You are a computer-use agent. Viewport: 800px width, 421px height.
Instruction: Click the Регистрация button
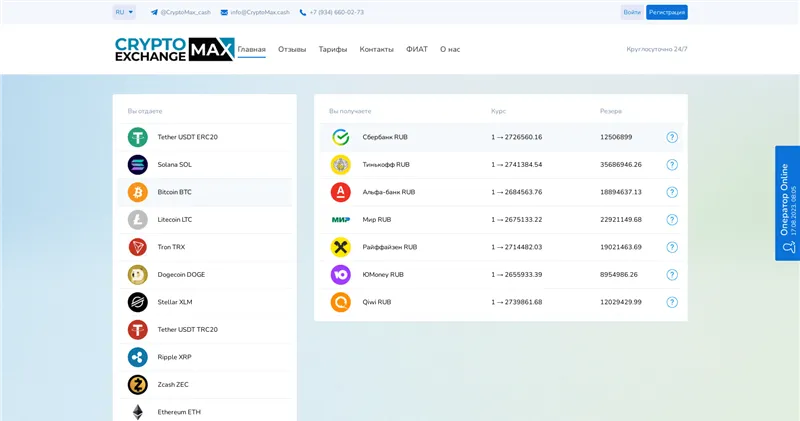(667, 12)
